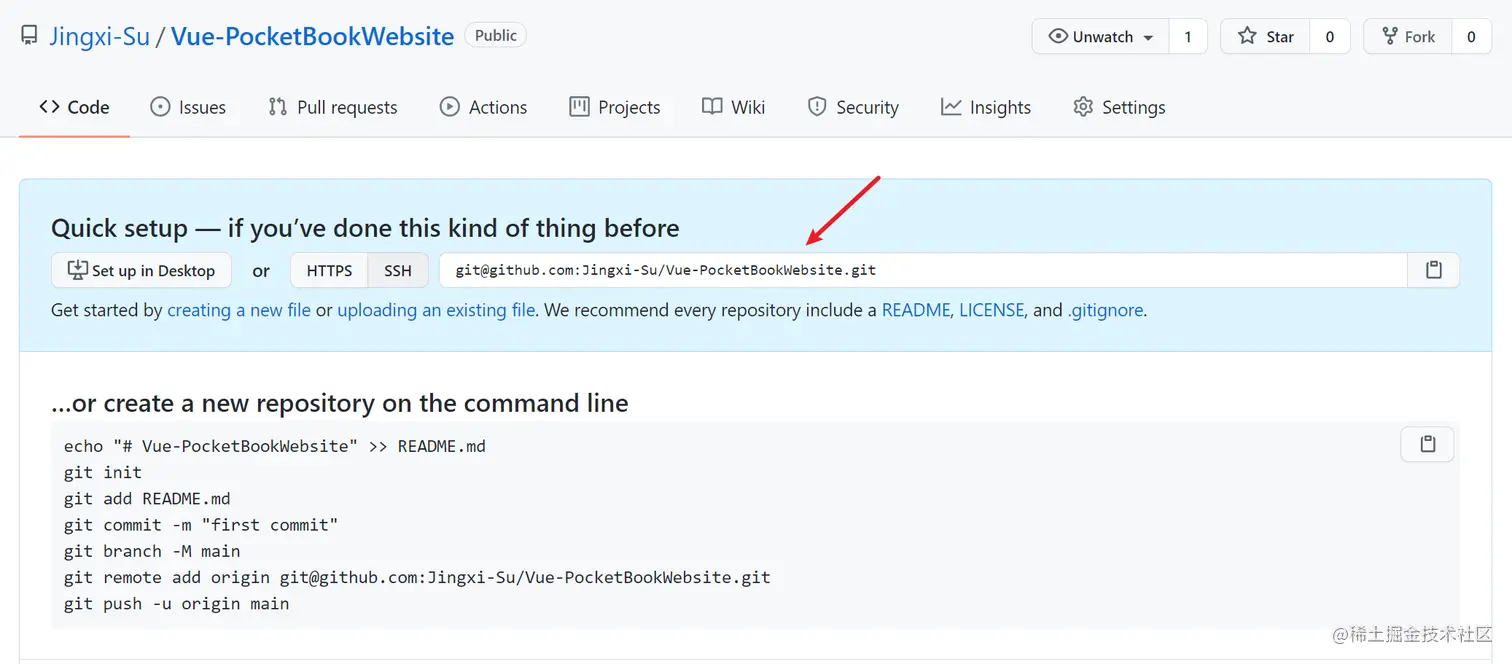
Task: Copy the SSH repository URL clipboard icon
Action: click(1433, 270)
